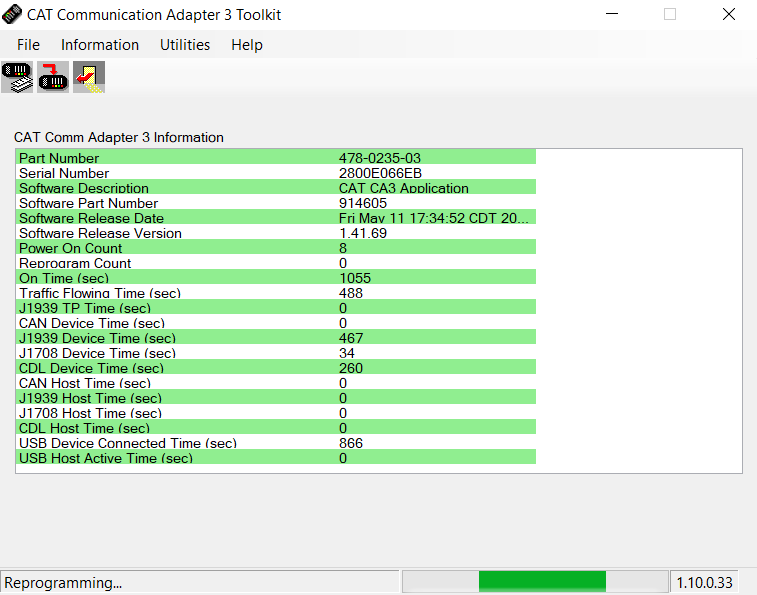Select the USB Device Connected Time row
Screen dimensions: 757x595
tap(276, 442)
